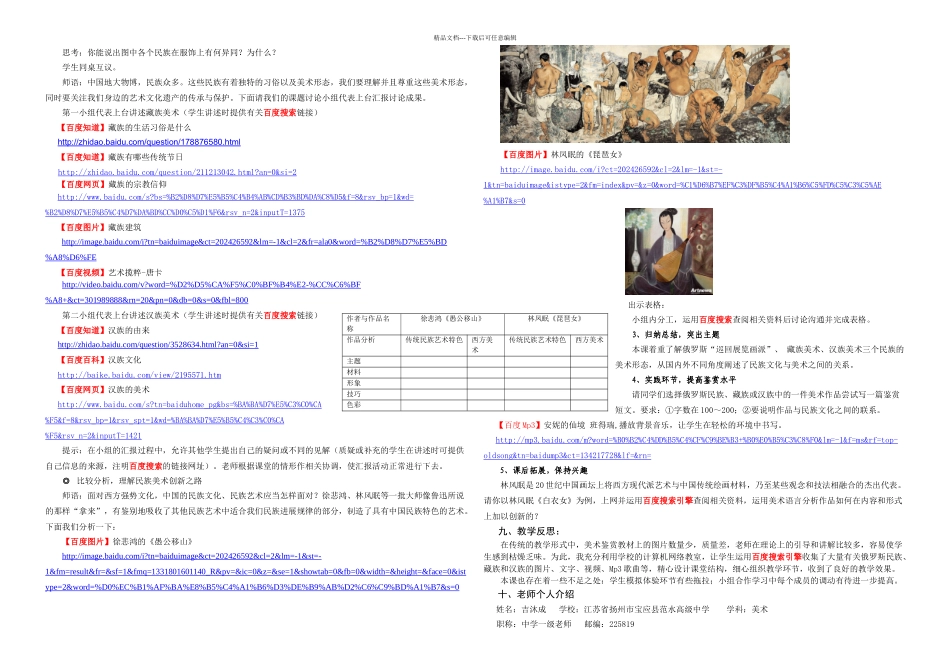Screen dimensions: 950x672
Task: Click the text 职称：中学一级老师
Action: 534,624
